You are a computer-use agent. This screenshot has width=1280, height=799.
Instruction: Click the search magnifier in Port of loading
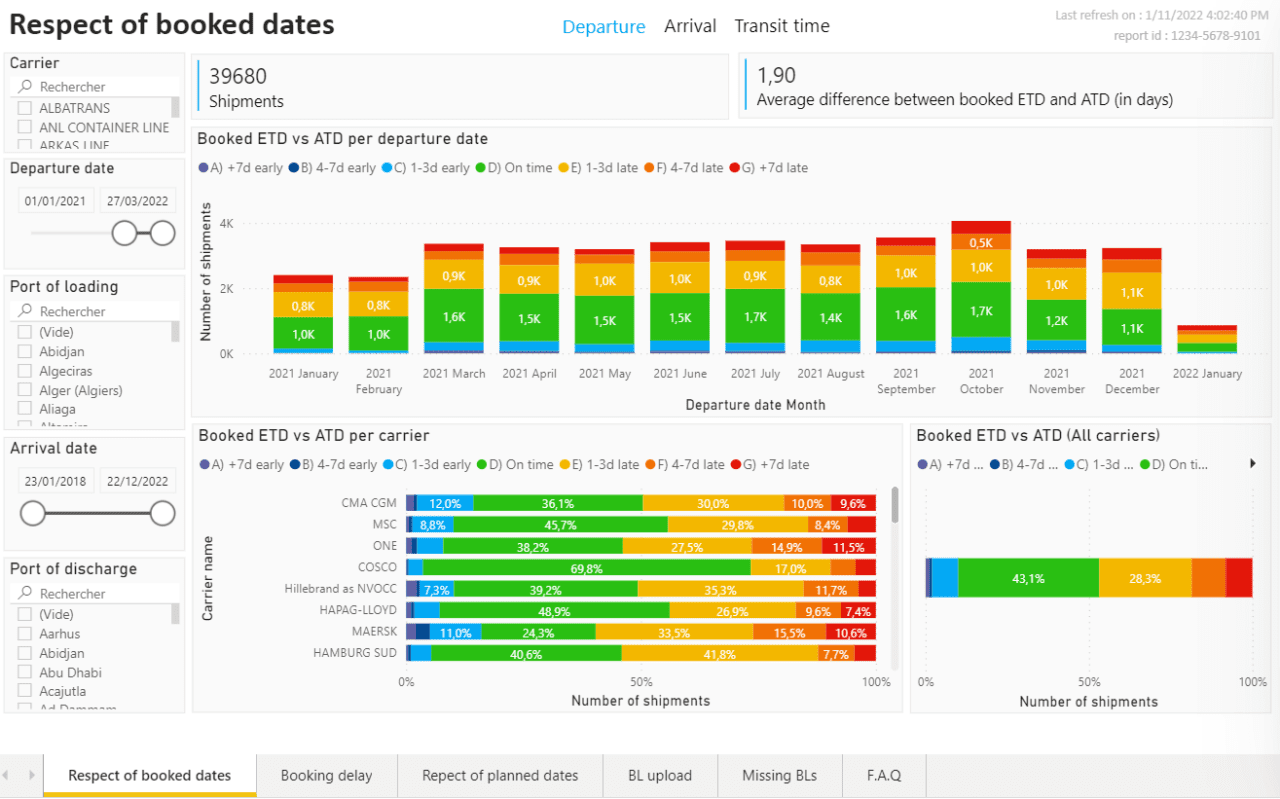click(x=26, y=311)
